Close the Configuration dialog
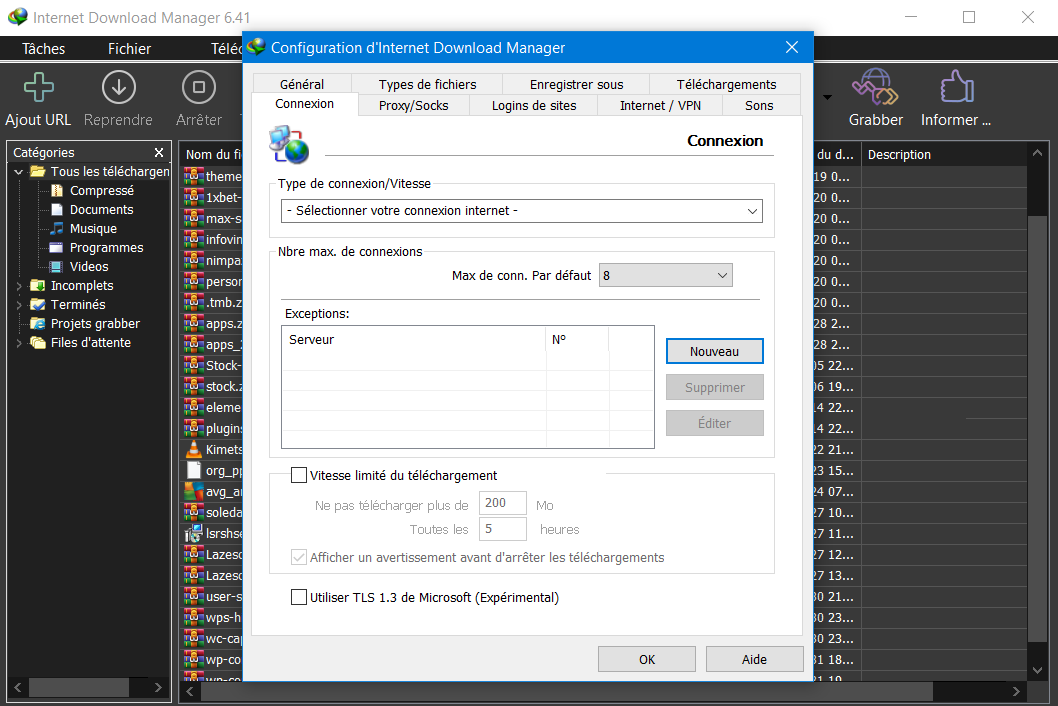The image size is (1058, 706). [x=791, y=47]
